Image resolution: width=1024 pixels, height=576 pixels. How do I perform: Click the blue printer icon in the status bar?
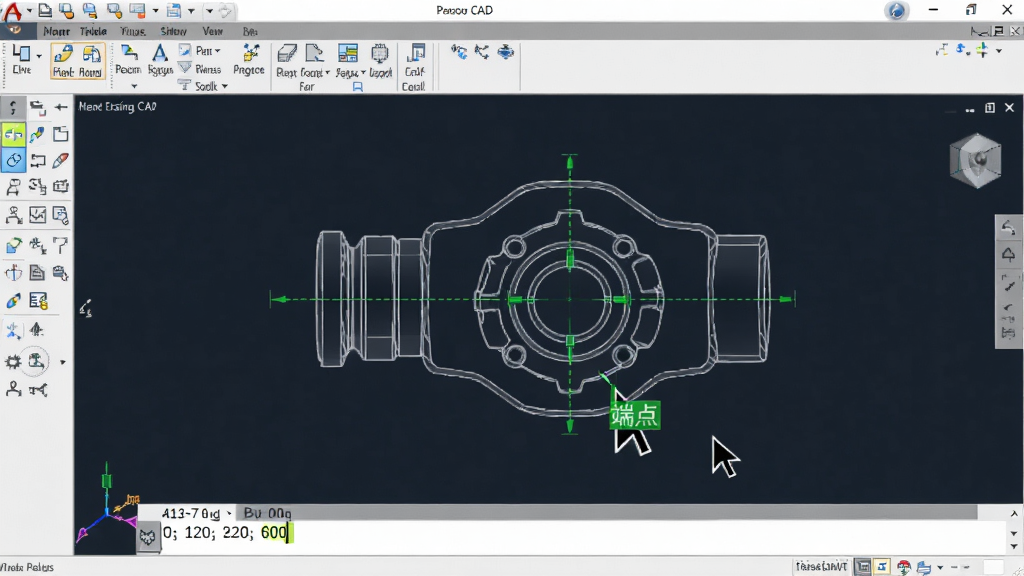pyautogui.click(x=923, y=567)
